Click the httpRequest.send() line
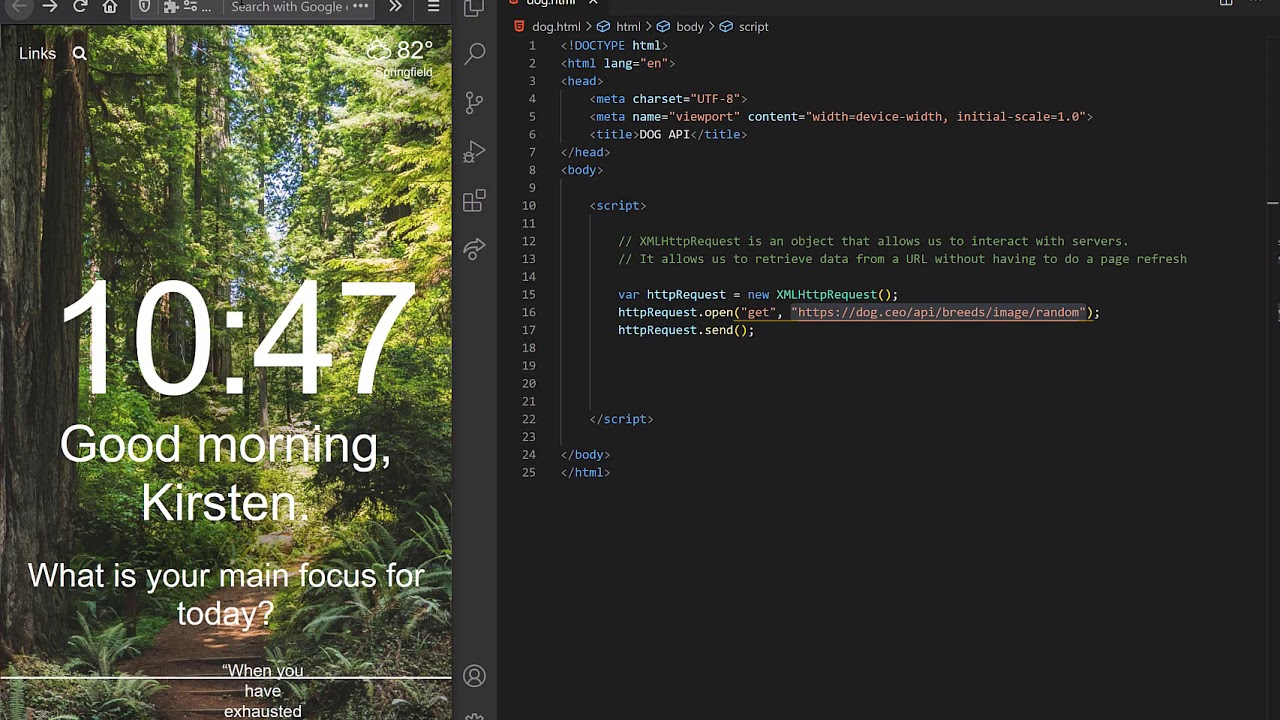The image size is (1280, 720). [x=686, y=331]
